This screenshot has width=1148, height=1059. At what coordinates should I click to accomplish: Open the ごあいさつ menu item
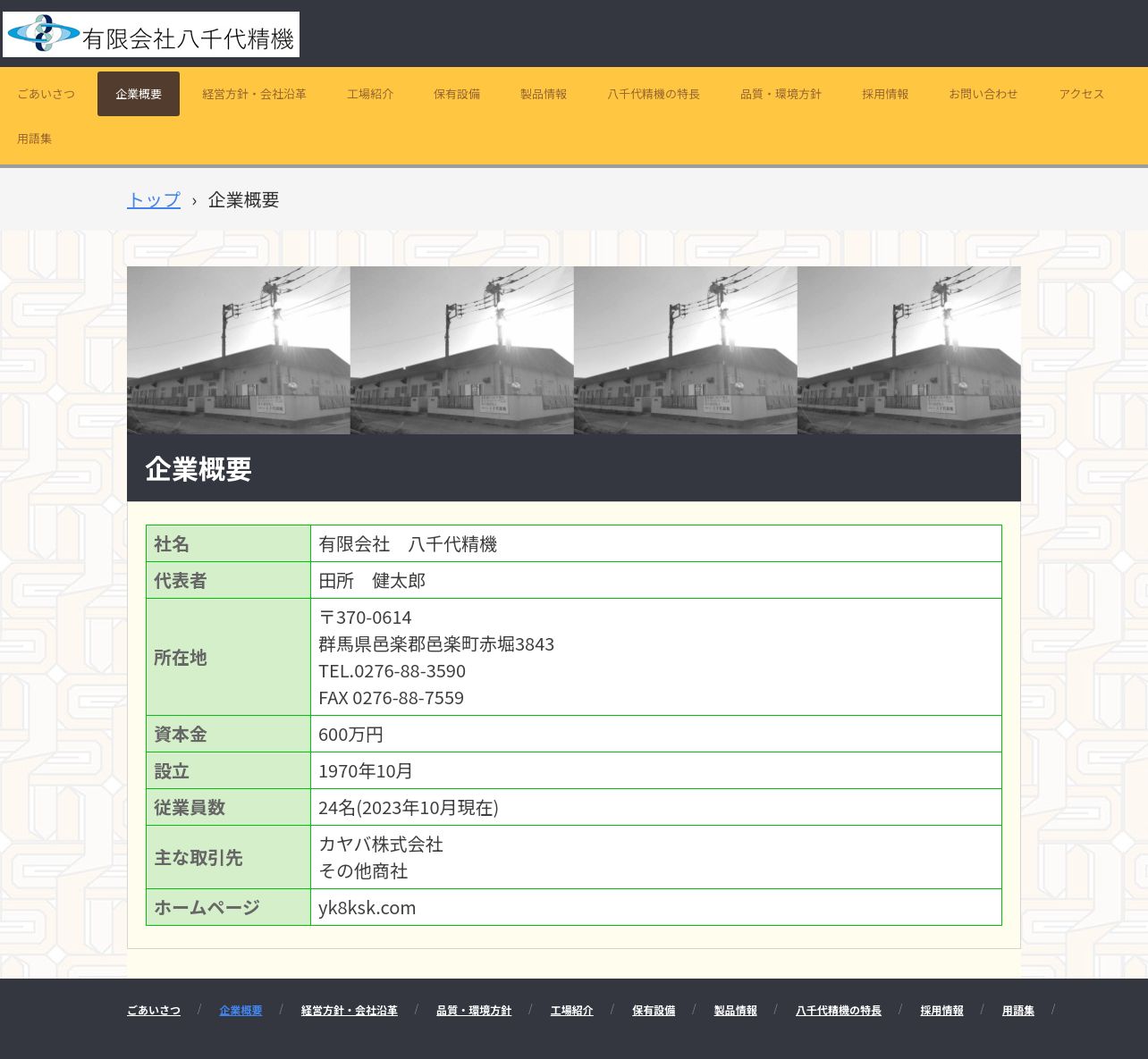coord(46,94)
